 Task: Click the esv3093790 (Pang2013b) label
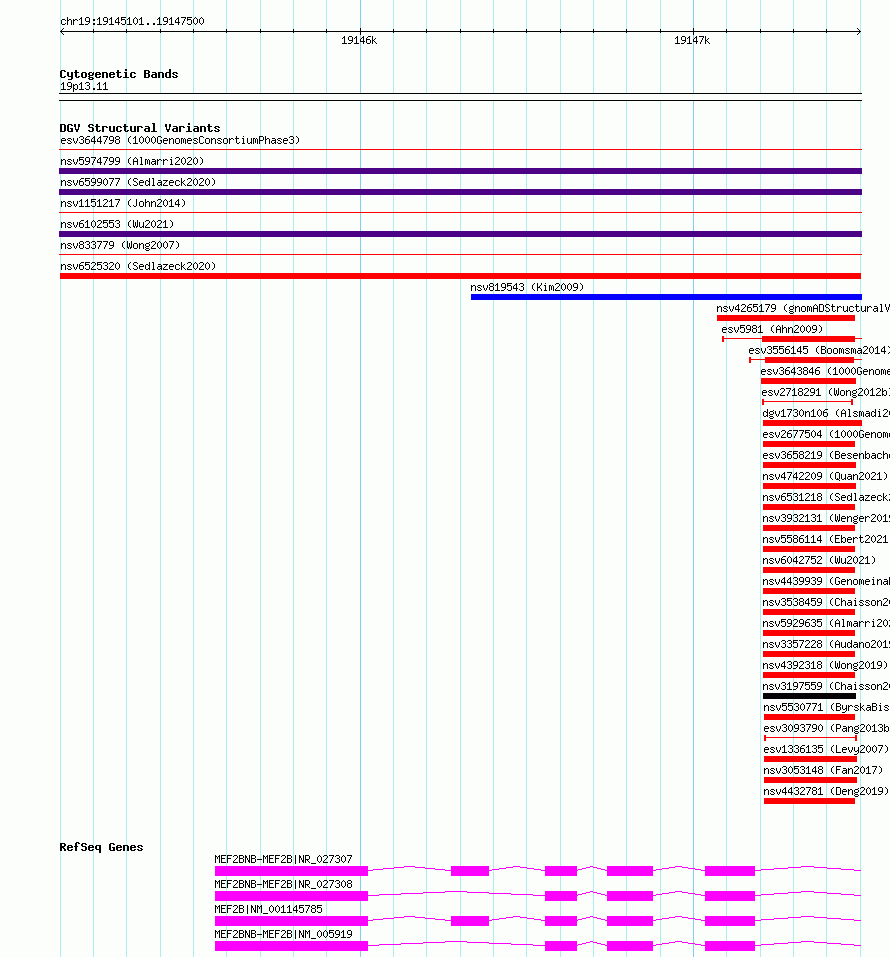pyautogui.click(x=827, y=728)
